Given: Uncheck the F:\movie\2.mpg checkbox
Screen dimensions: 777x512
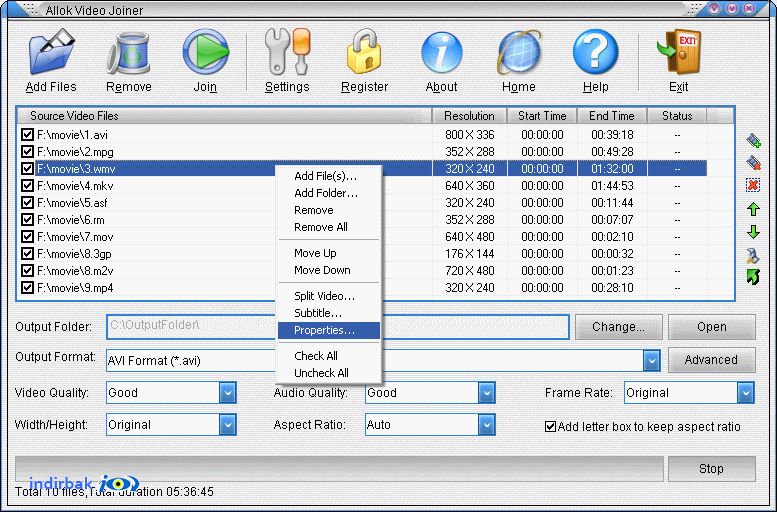Looking at the screenshot, I should [28, 152].
